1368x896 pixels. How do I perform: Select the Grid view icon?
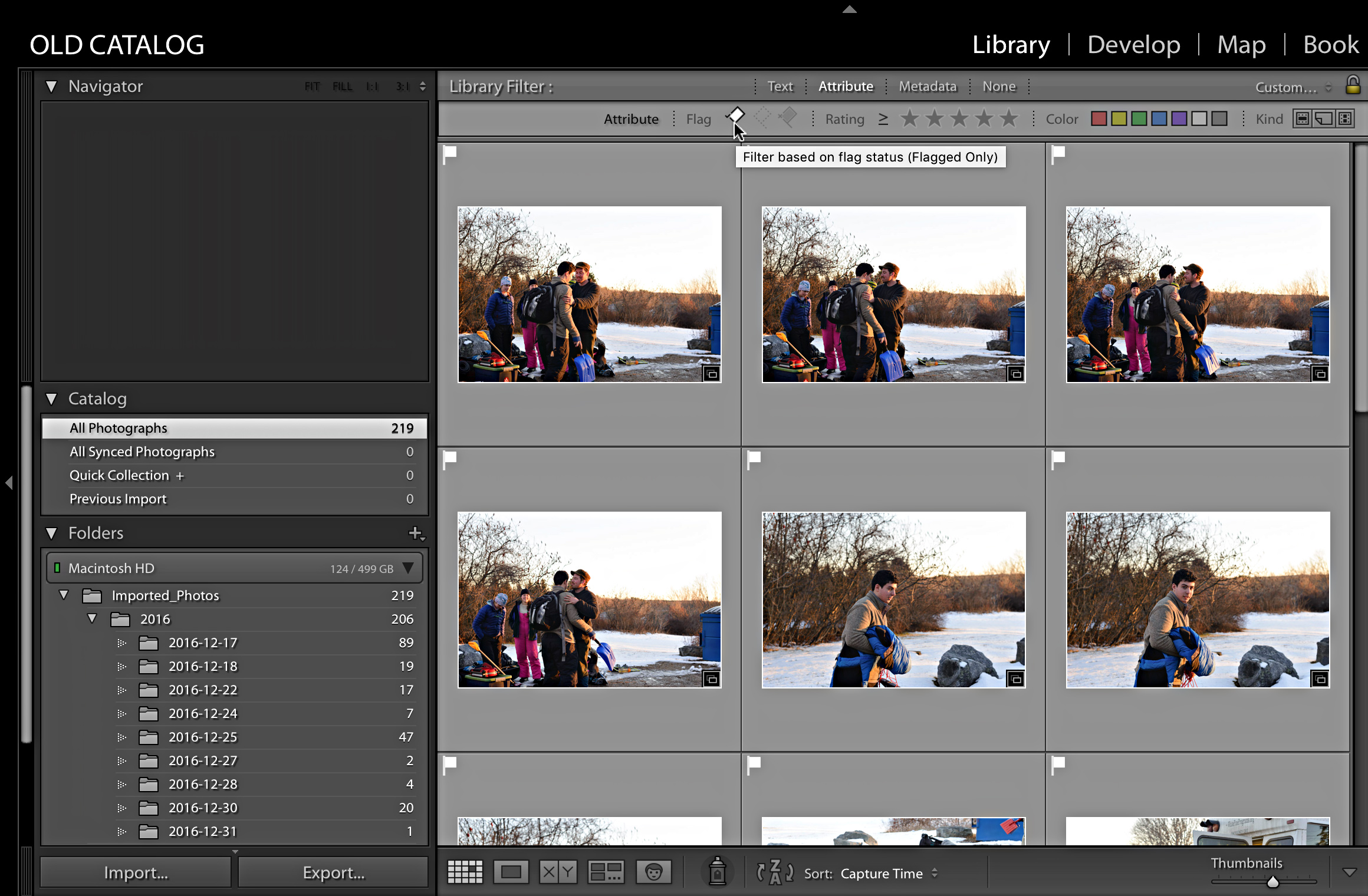point(465,872)
